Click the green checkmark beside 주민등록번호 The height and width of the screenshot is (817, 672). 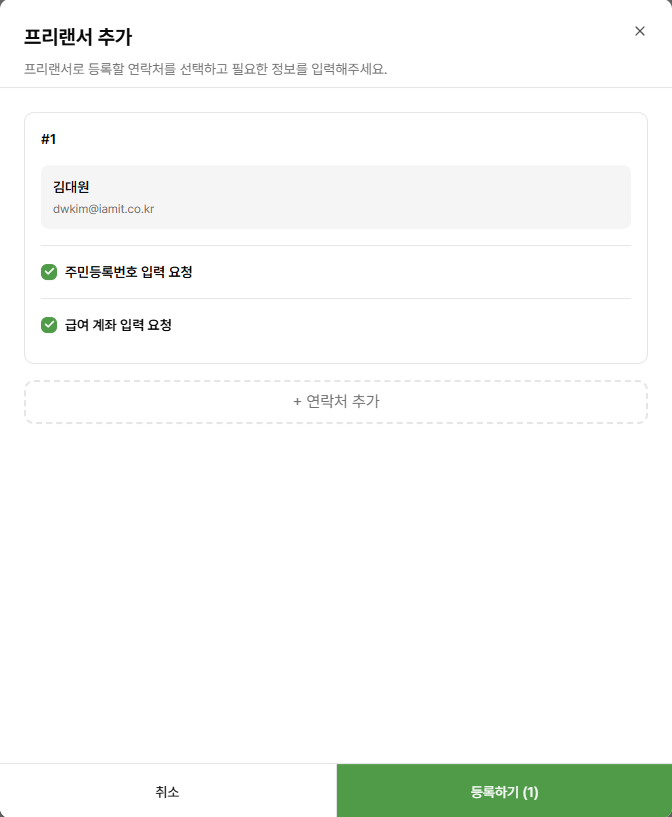tap(49, 272)
